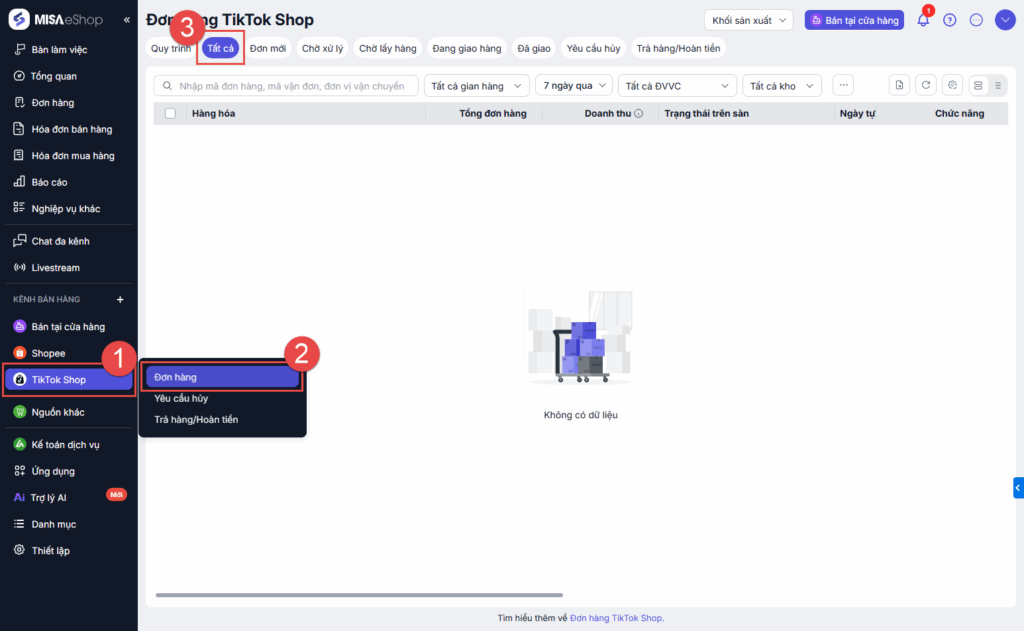This screenshot has width=1024, height=631.
Task: Select TikTok Shop channel
Action: 69,380
